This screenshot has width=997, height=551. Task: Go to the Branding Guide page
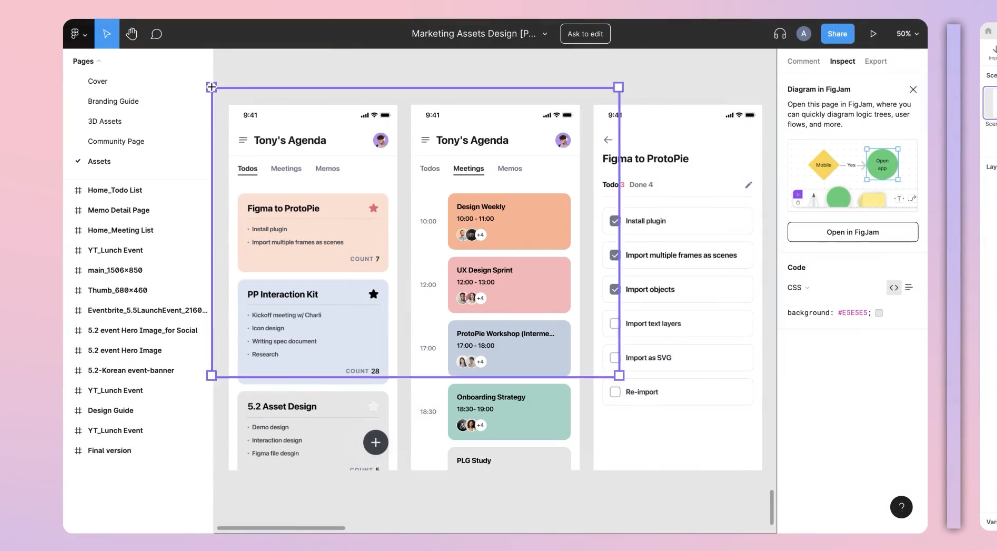coord(113,101)
